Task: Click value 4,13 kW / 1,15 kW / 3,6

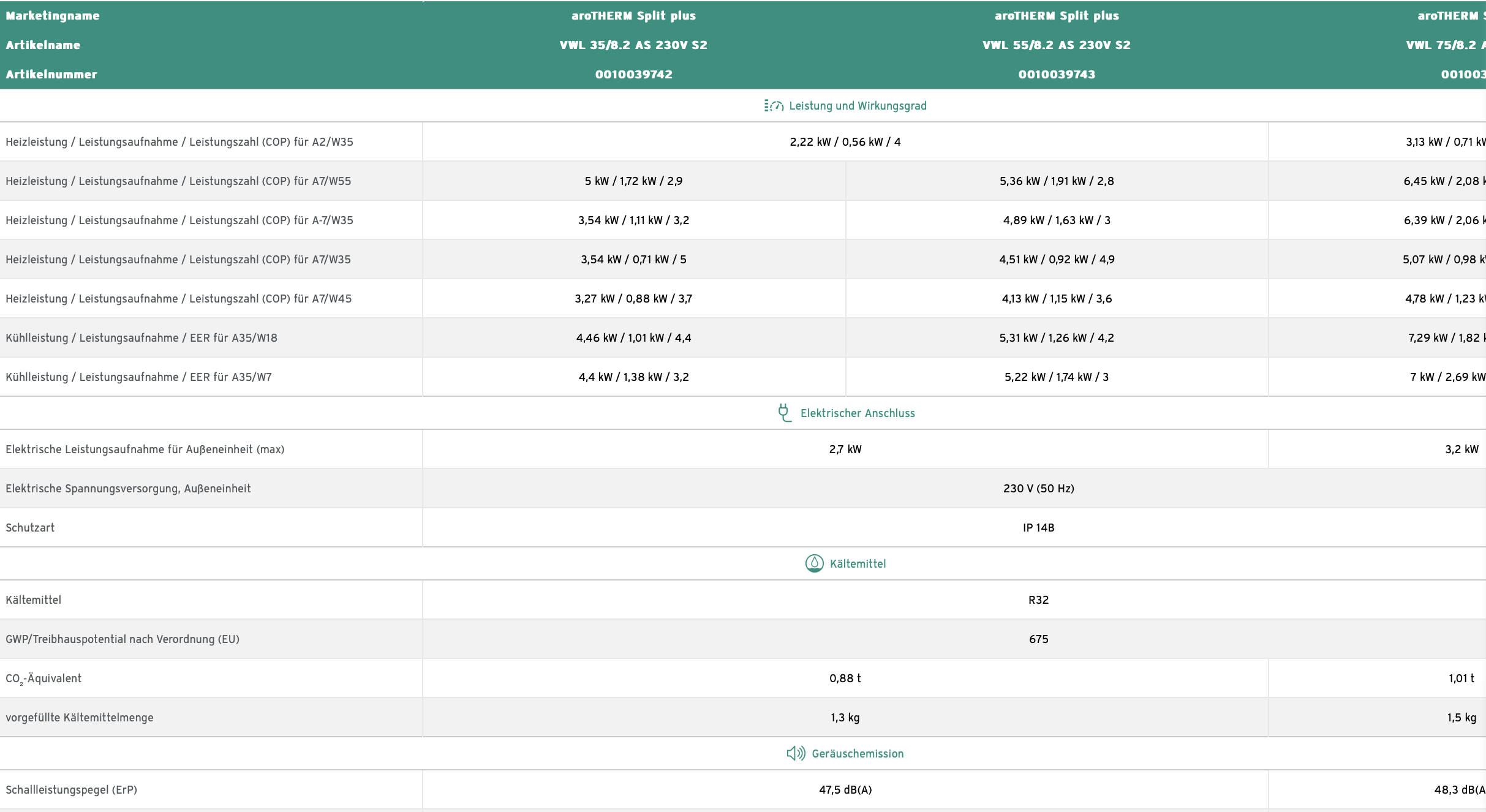Action: pos(1057,299)
